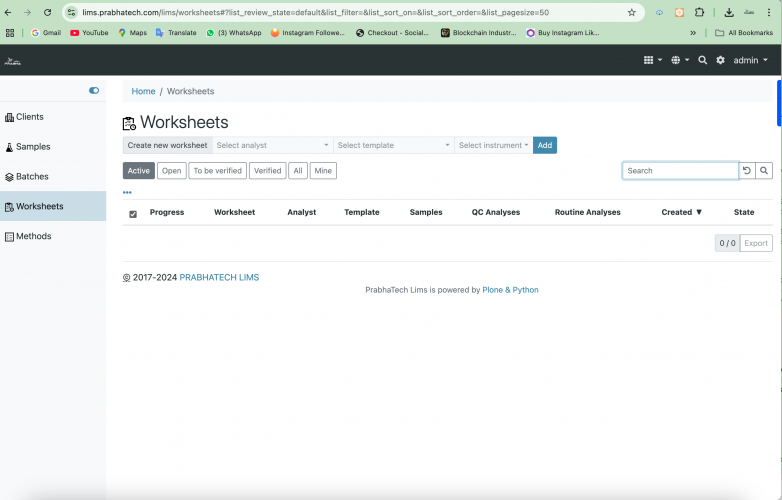Click the Worksheet column header

[x=234, y=212]
